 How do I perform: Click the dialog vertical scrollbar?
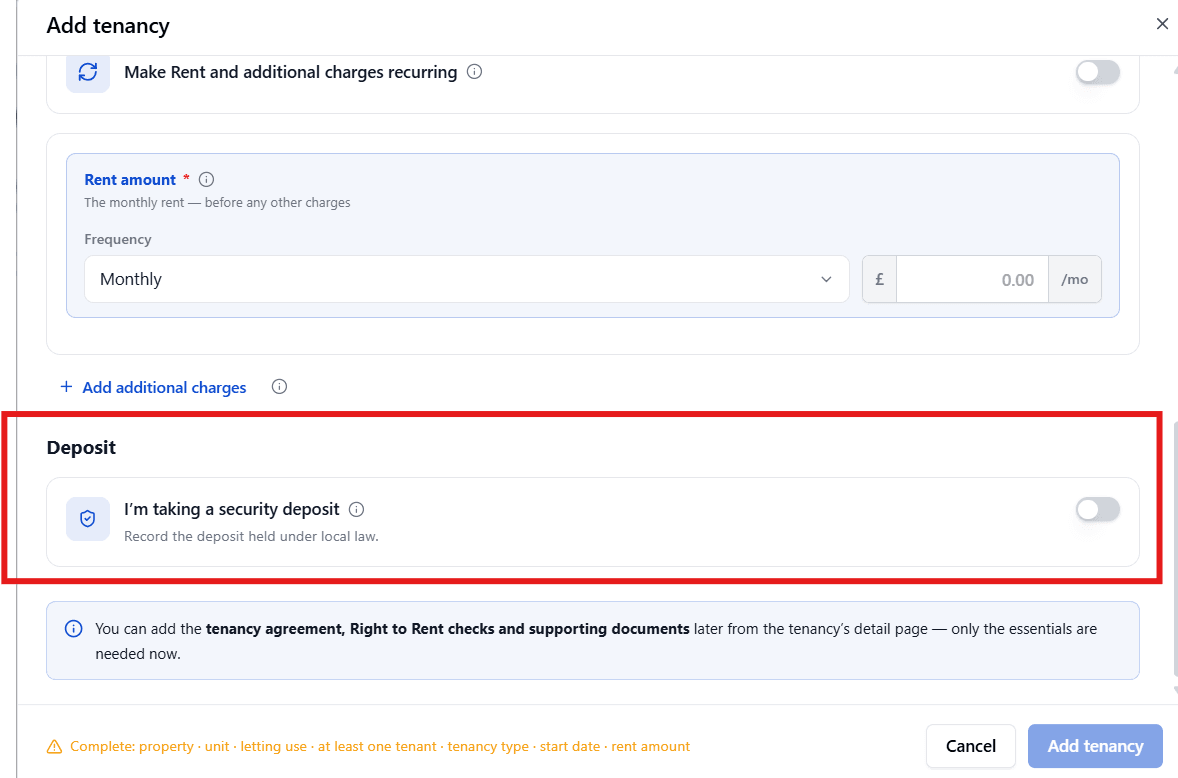point(1173,548)
